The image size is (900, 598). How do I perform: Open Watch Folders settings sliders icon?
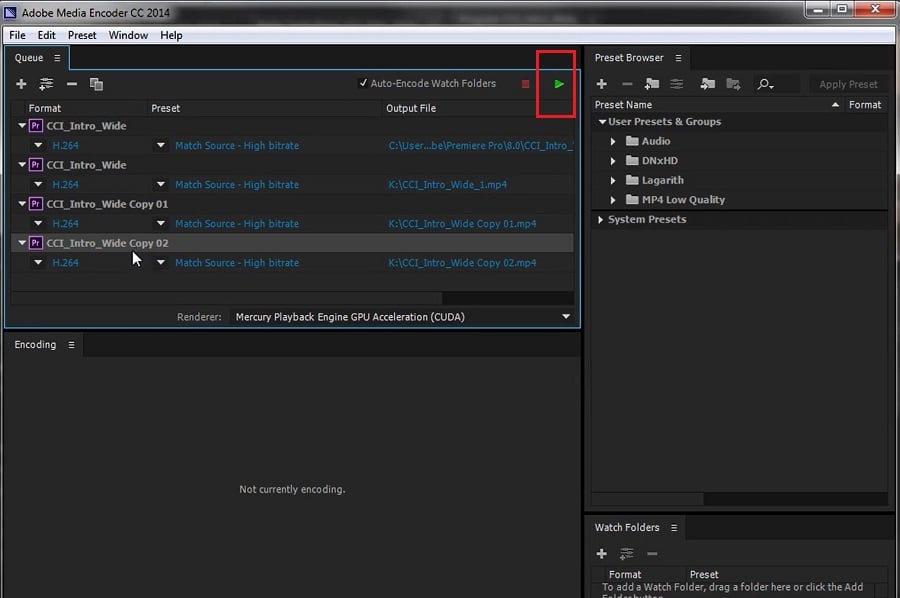pyautogui.click(x=627, y=554)
